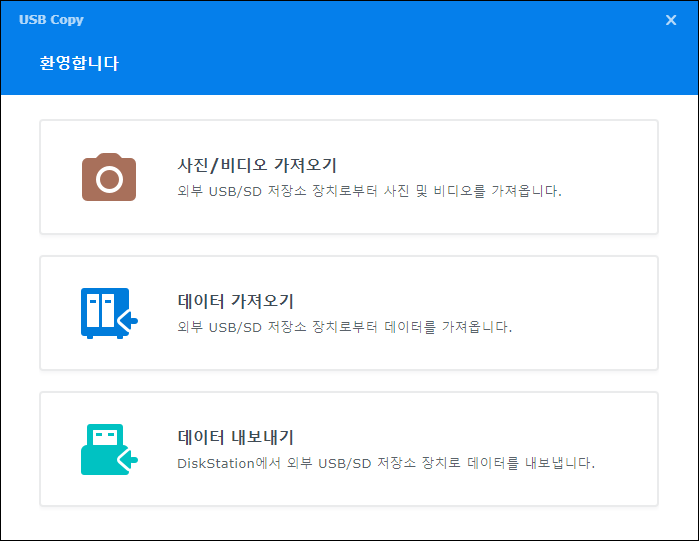
Task: Click the brown camera icon
Action: pos(109,177)
